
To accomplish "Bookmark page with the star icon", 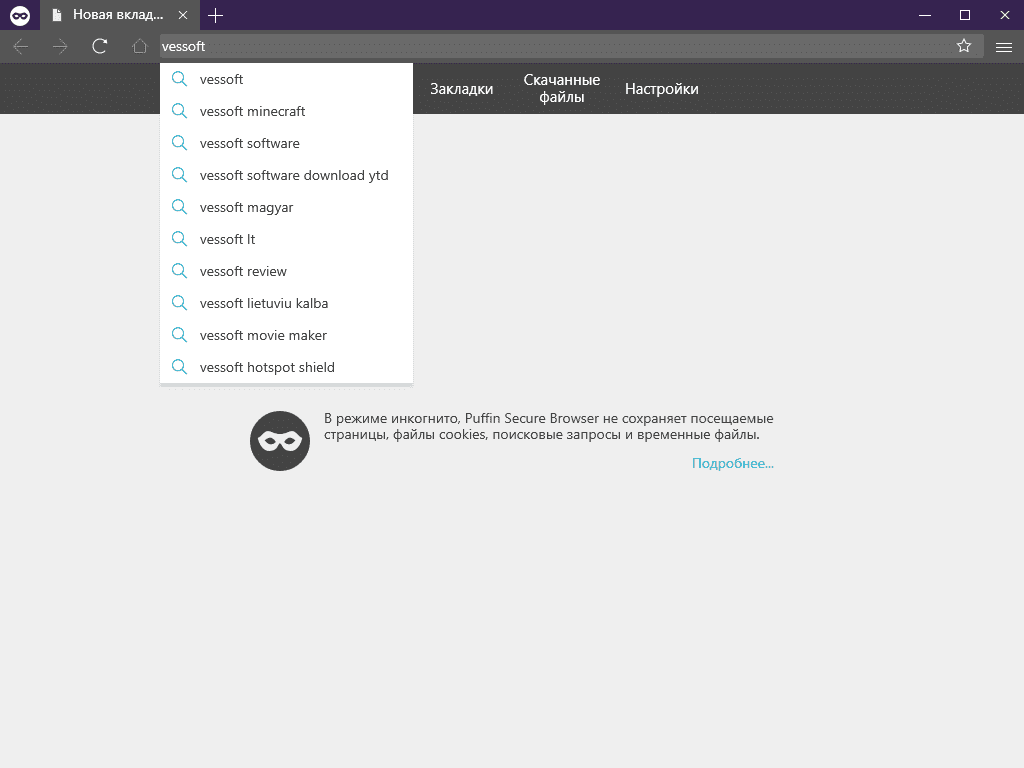I will click(x=964, y=46).
